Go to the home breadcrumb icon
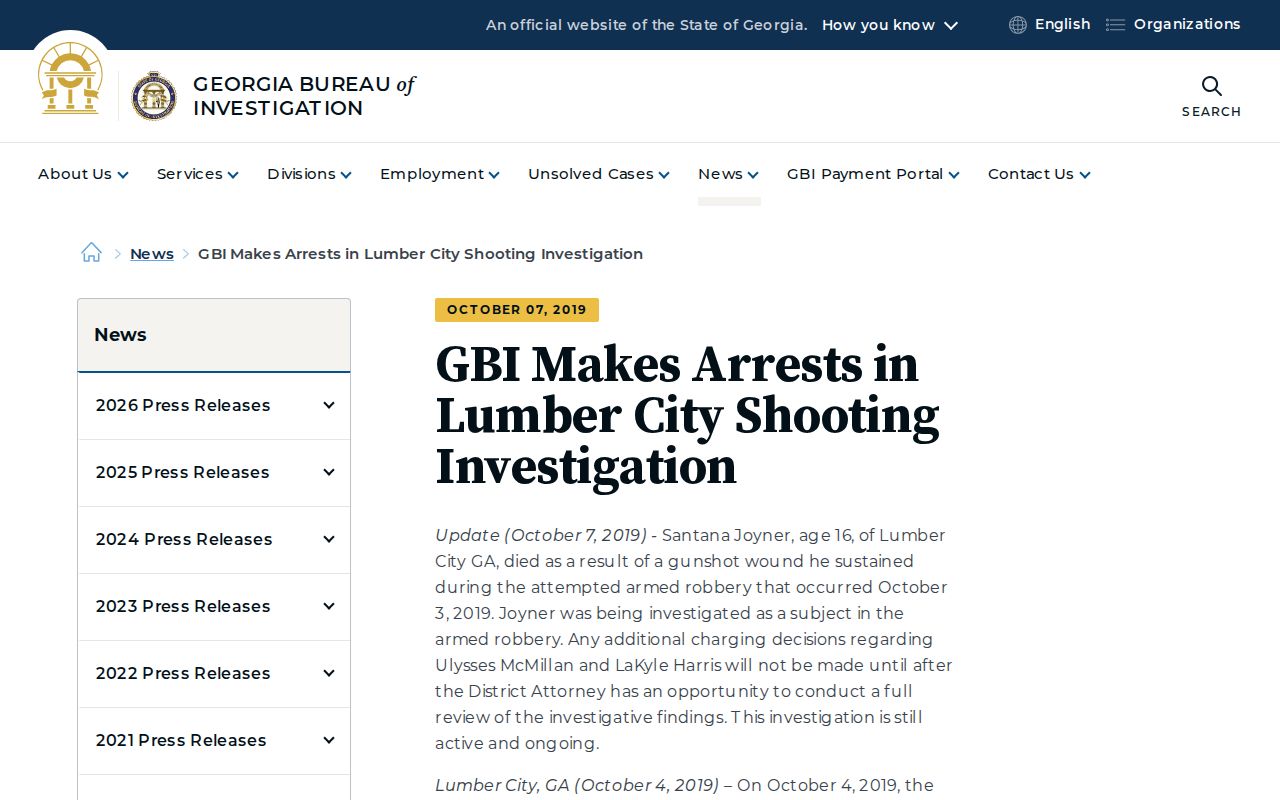Image resolution: width=1280 pixels, height=800 pixels. click(91, 253)
